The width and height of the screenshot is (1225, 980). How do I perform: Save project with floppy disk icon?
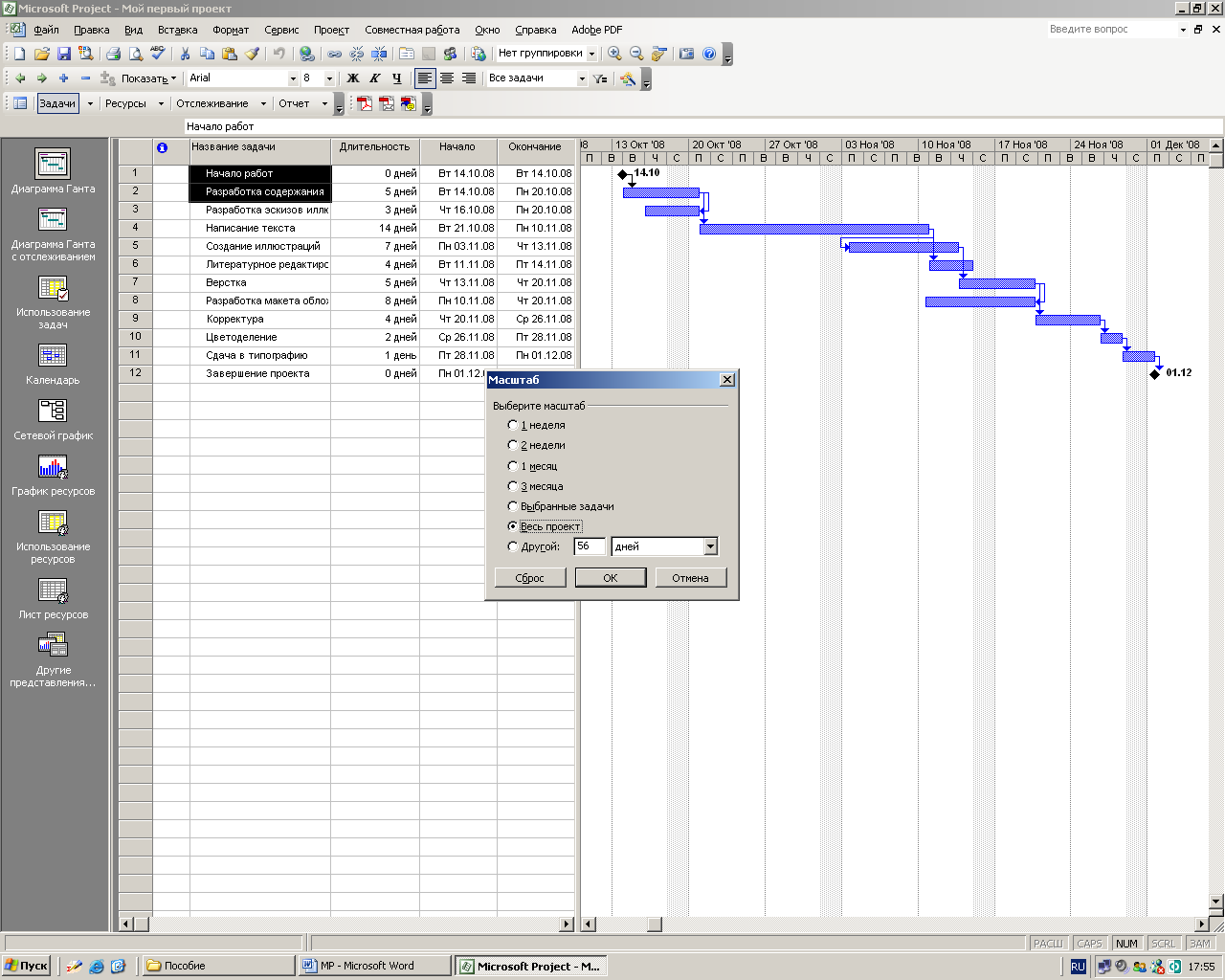[63, 54]
